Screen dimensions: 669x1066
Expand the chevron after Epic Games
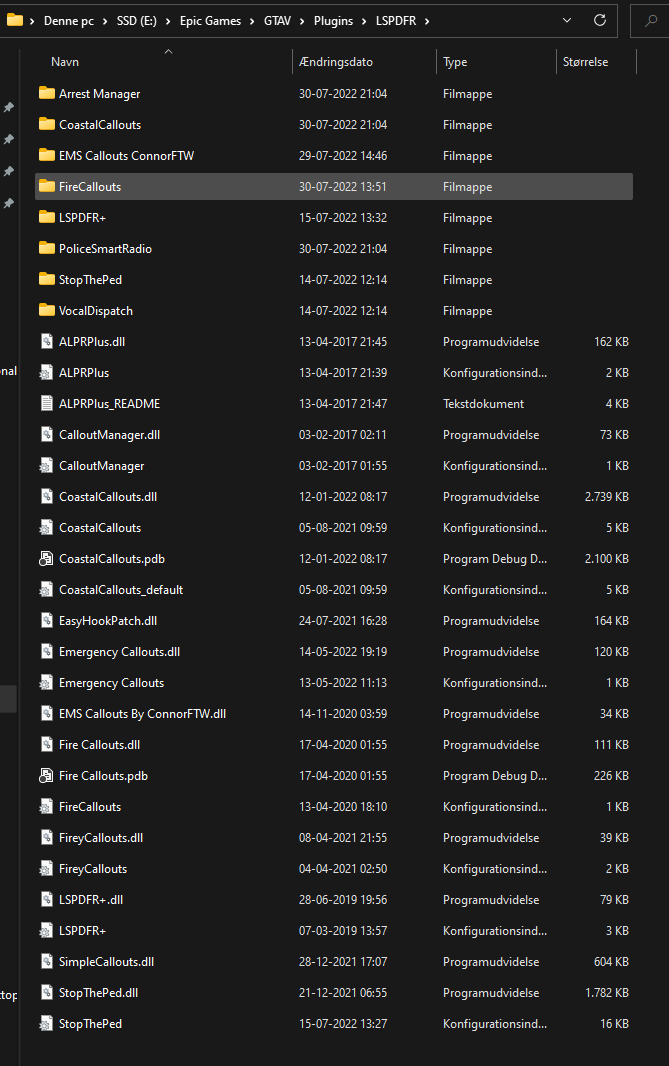click(x=252, y=21)
